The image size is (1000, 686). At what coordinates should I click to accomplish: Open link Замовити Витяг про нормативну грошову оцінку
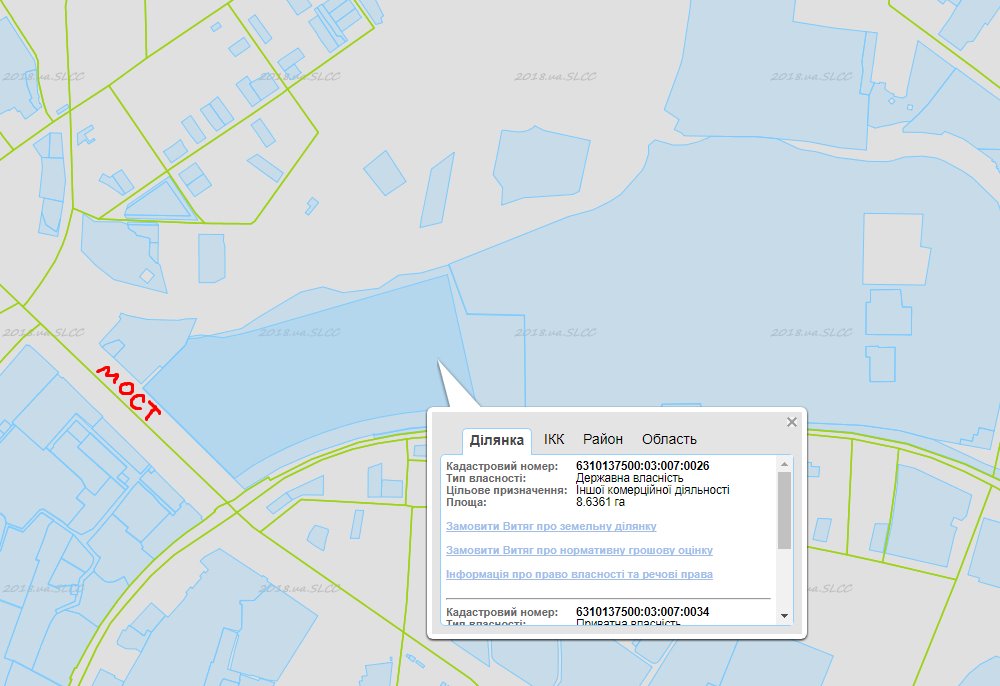click(579, 550)
